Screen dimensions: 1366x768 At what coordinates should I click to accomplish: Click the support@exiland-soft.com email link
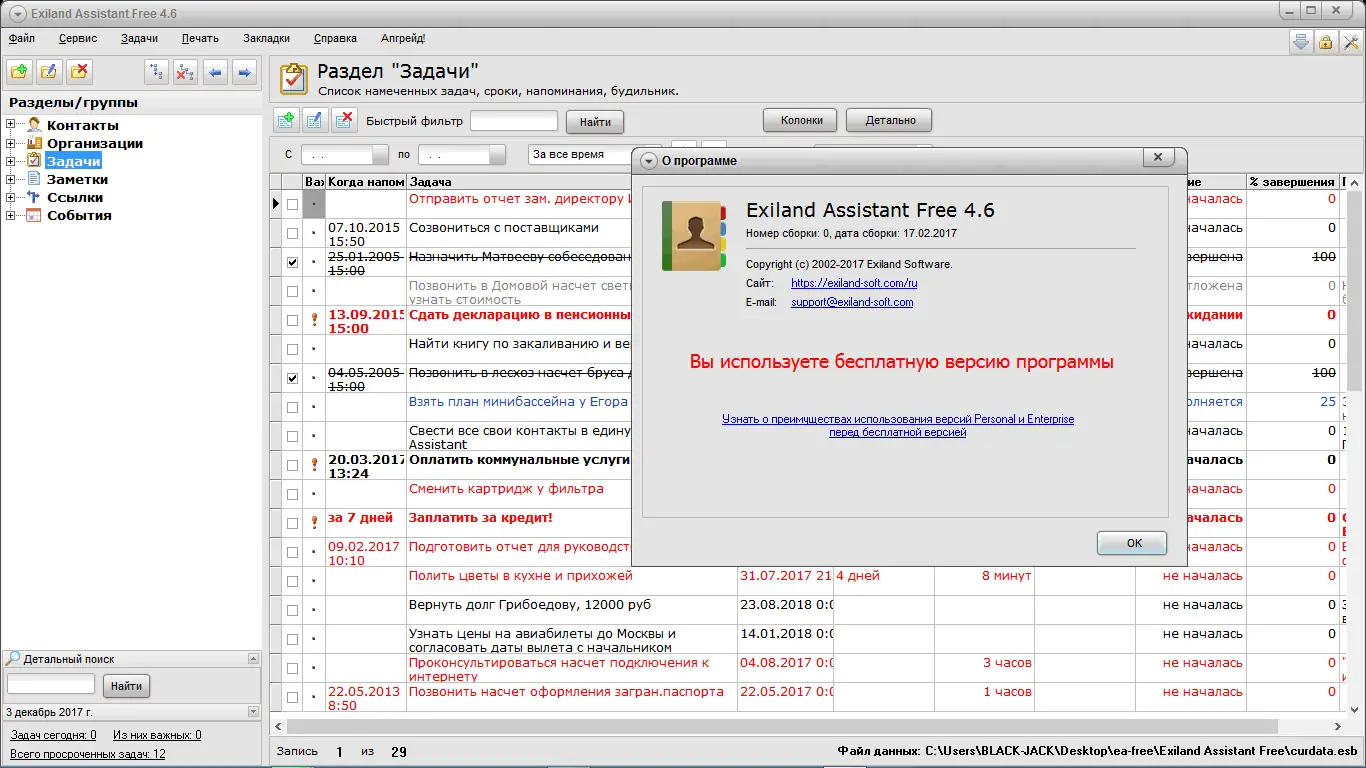coord(852,302)
